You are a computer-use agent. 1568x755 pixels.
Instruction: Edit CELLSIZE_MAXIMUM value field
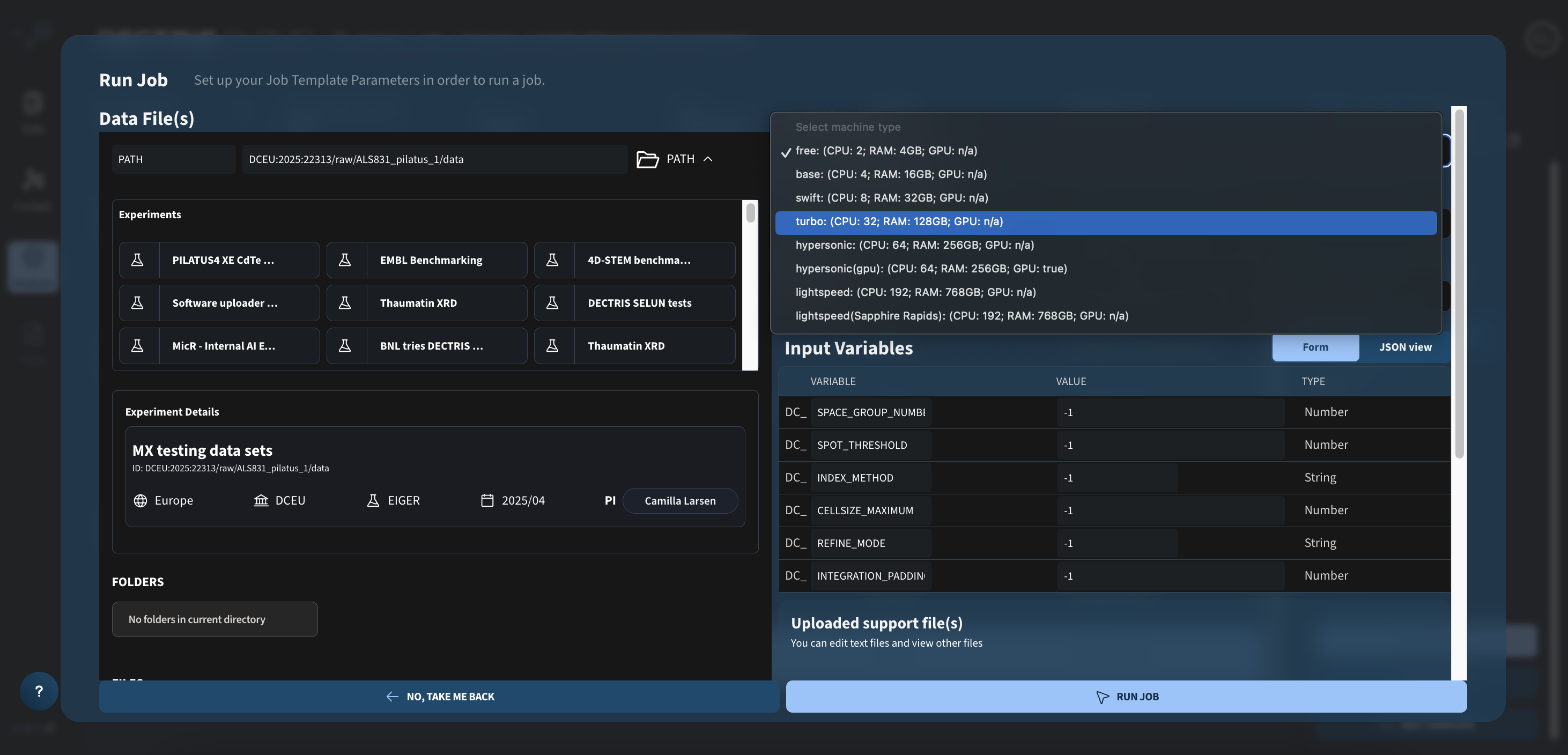[1171, 510]
